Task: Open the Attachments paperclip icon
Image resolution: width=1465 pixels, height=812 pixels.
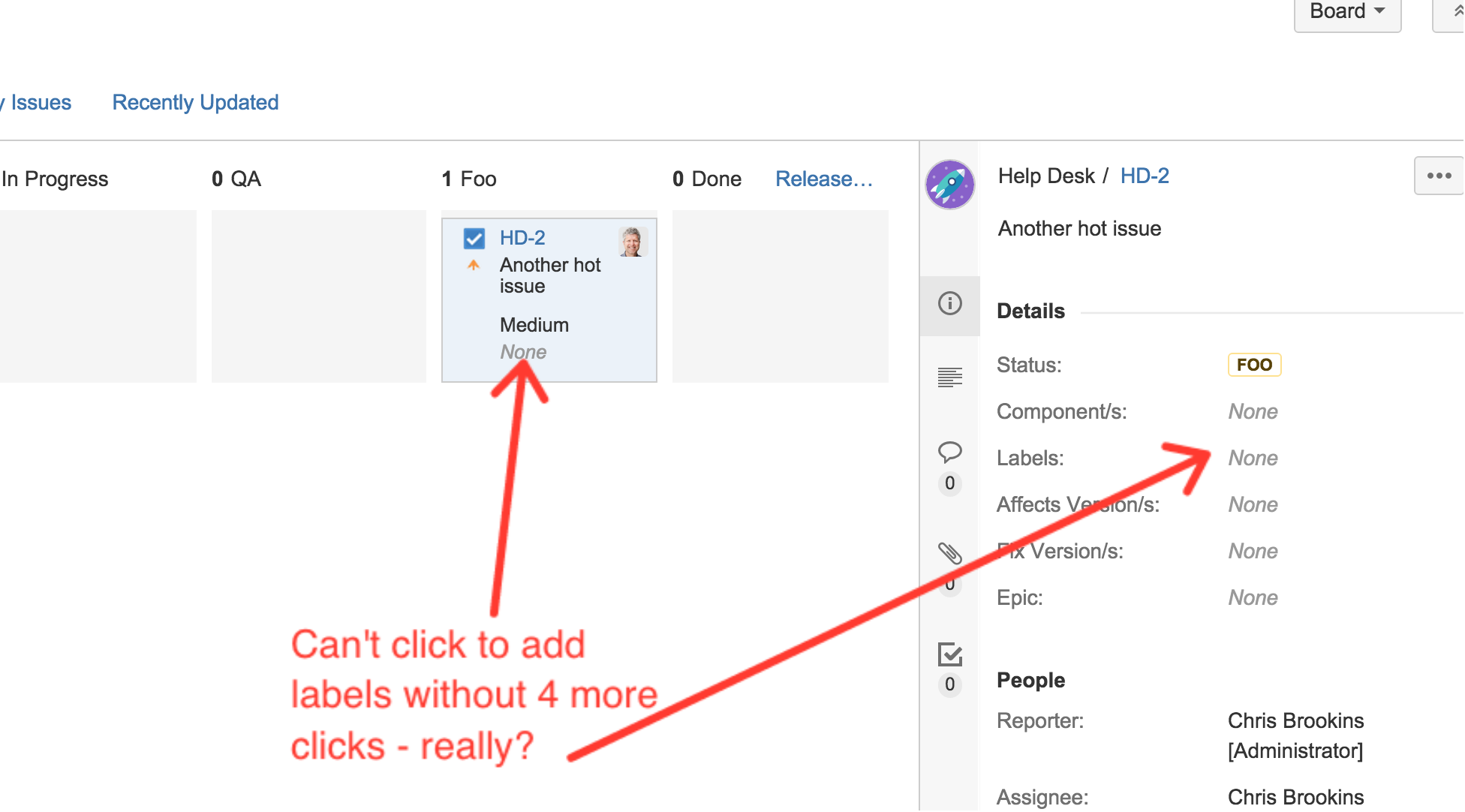Action: tap(949, 553)
